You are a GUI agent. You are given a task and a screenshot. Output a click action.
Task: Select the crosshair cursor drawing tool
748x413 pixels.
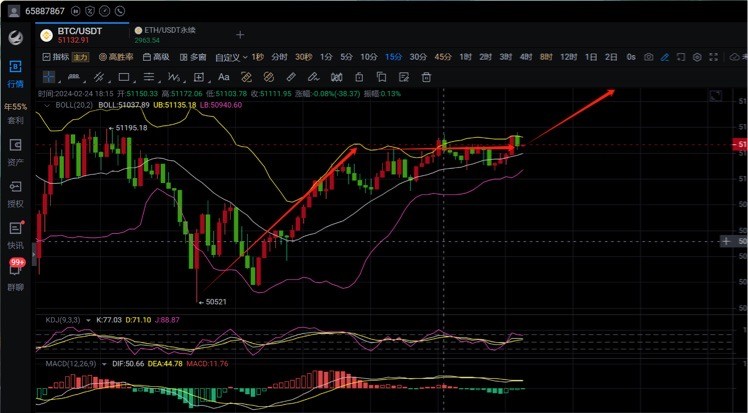49,77
